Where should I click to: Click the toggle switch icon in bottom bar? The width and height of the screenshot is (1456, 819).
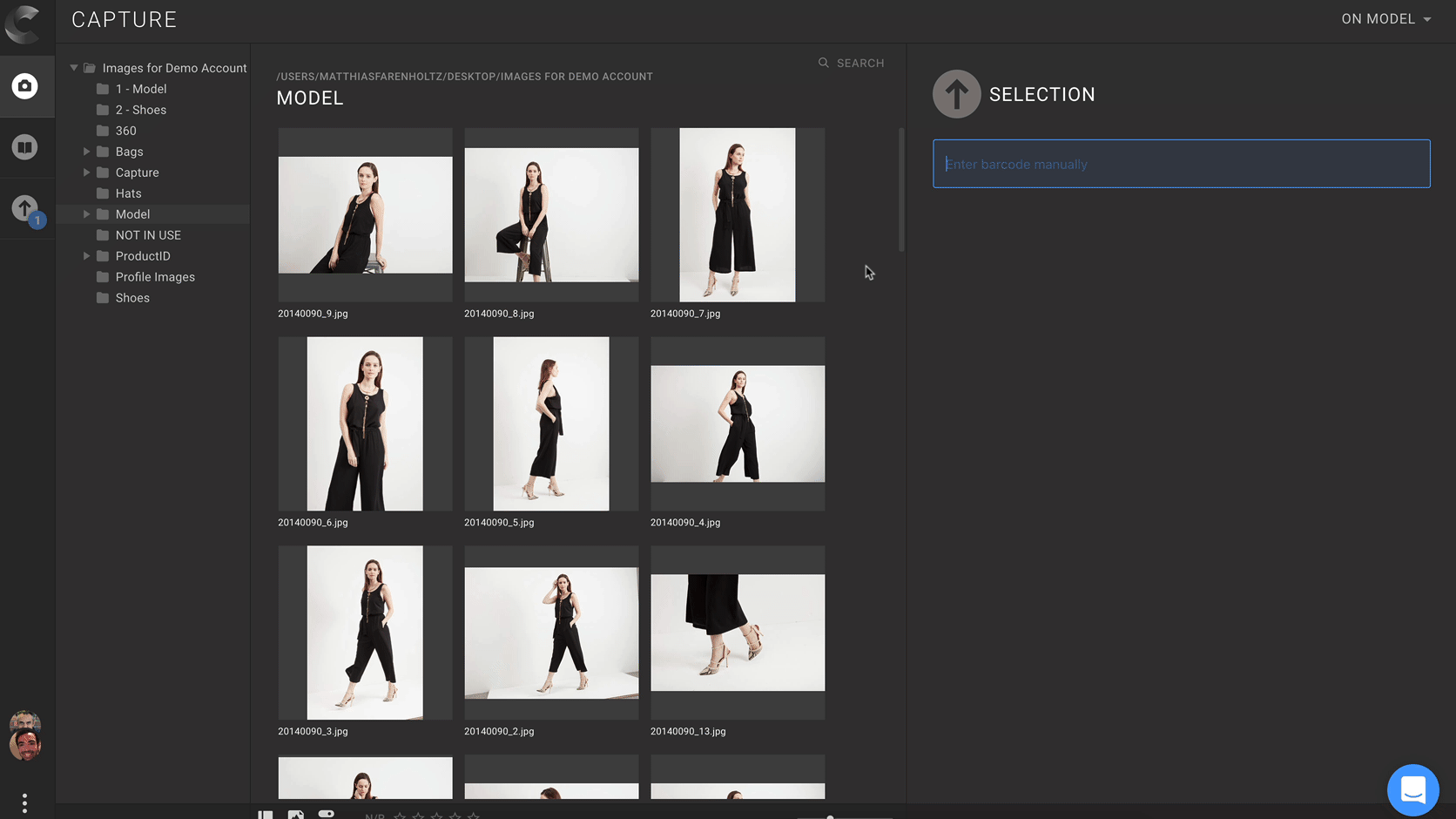pyautogui.click(x=327, y=814)
